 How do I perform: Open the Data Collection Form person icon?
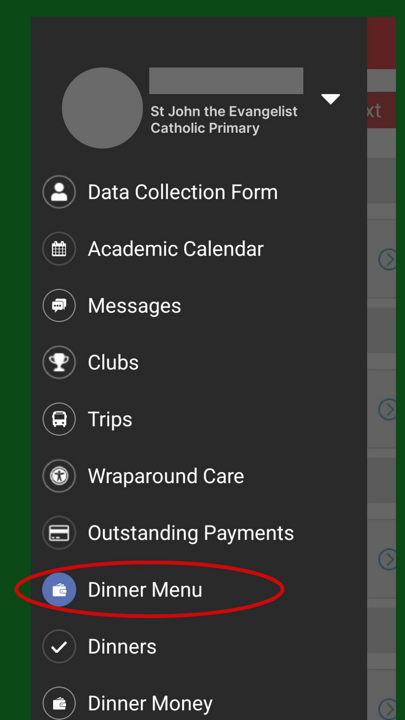click(59, 192)
